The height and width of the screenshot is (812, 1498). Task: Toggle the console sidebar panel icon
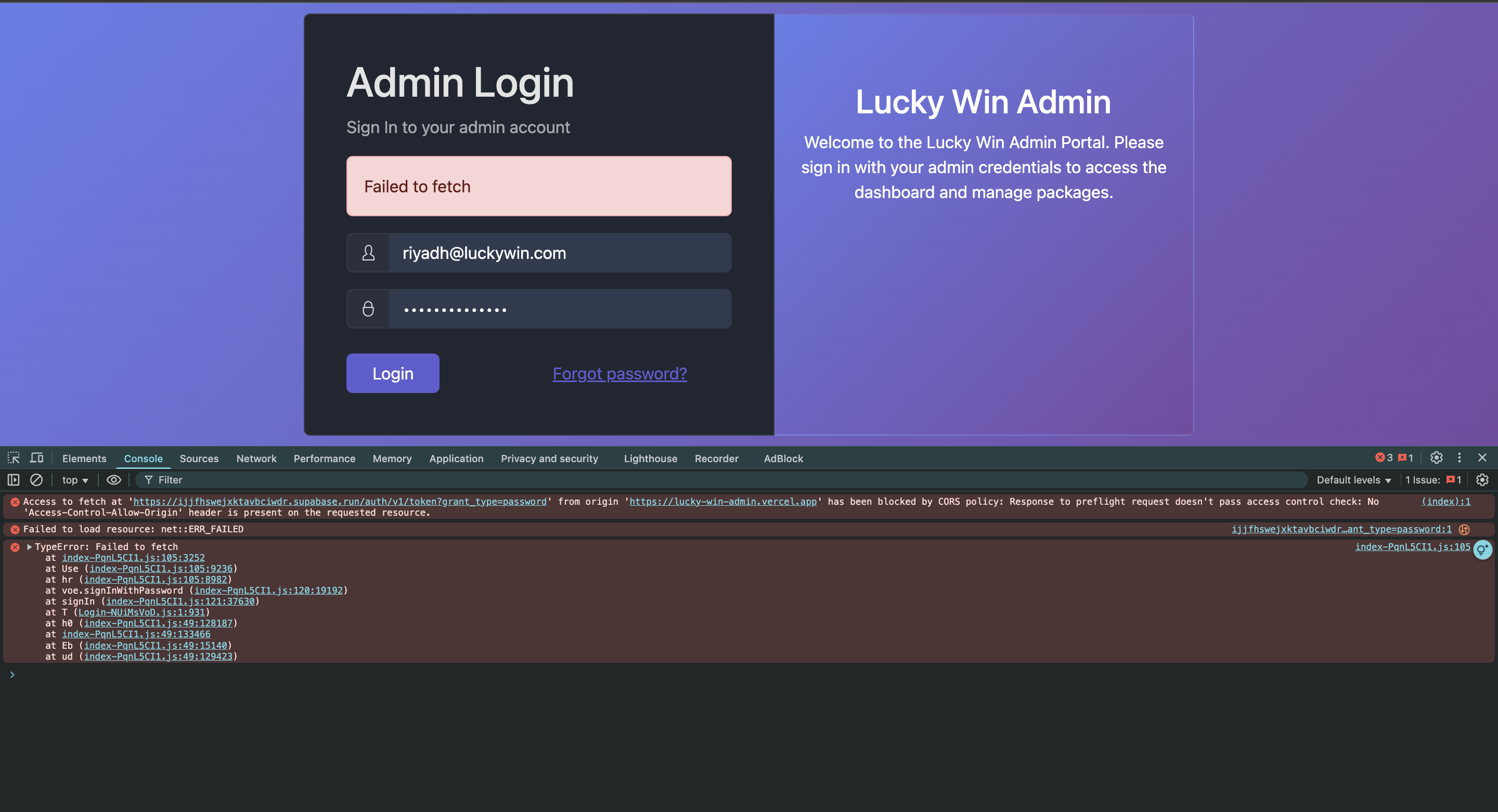point(14,480)
